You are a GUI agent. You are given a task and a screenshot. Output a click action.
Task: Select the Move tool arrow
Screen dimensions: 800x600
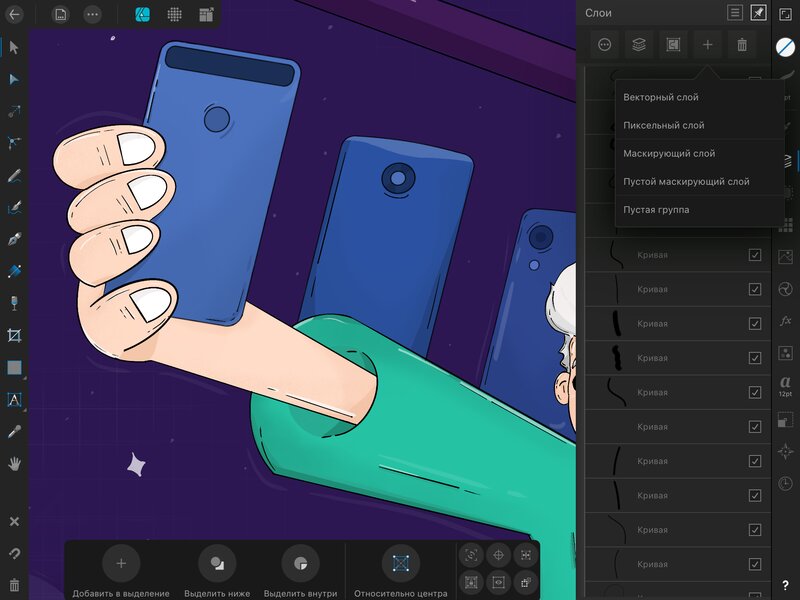click(x=14, y=47)
